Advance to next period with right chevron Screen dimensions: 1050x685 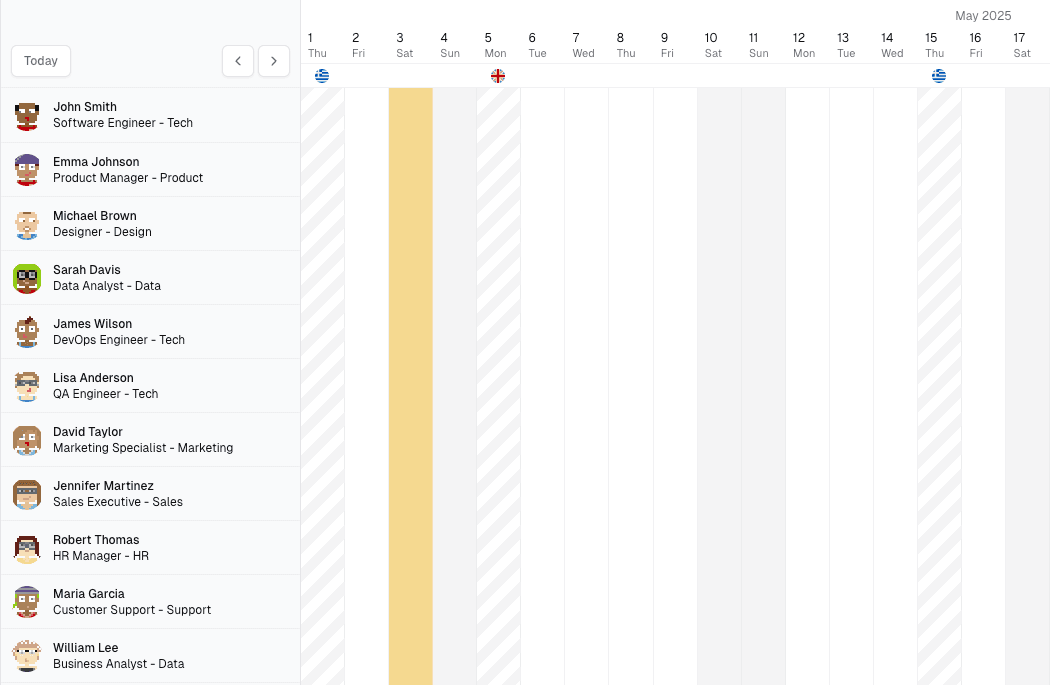[x=274, y=61]
